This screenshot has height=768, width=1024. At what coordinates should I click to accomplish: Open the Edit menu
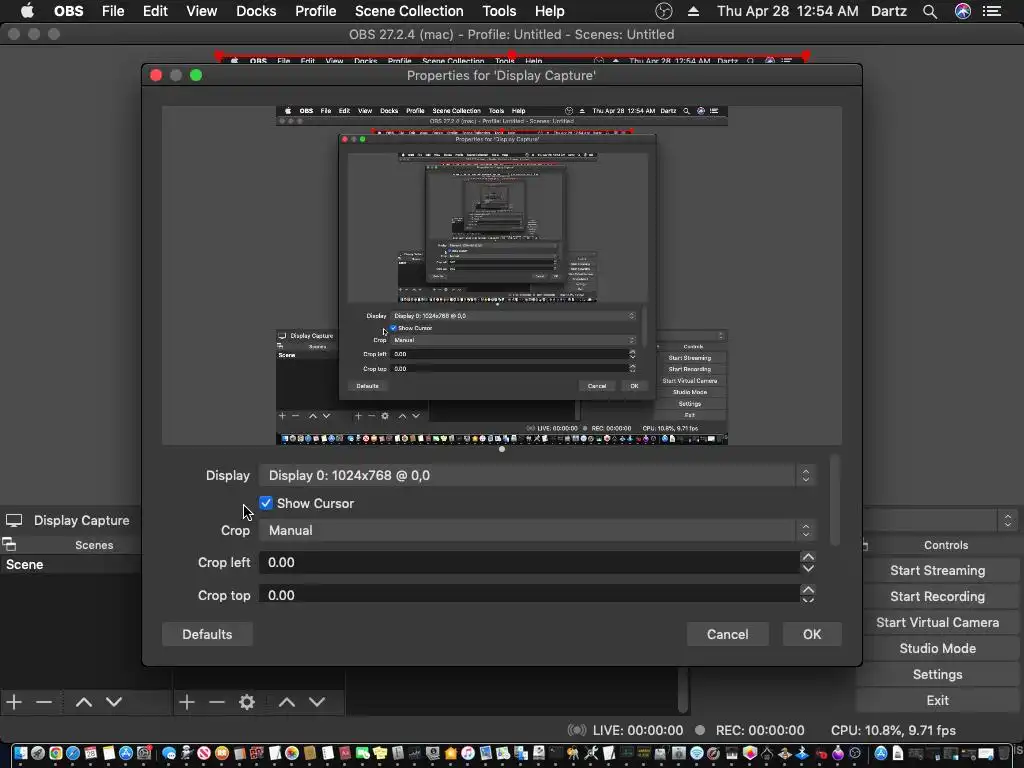(155, 11)
